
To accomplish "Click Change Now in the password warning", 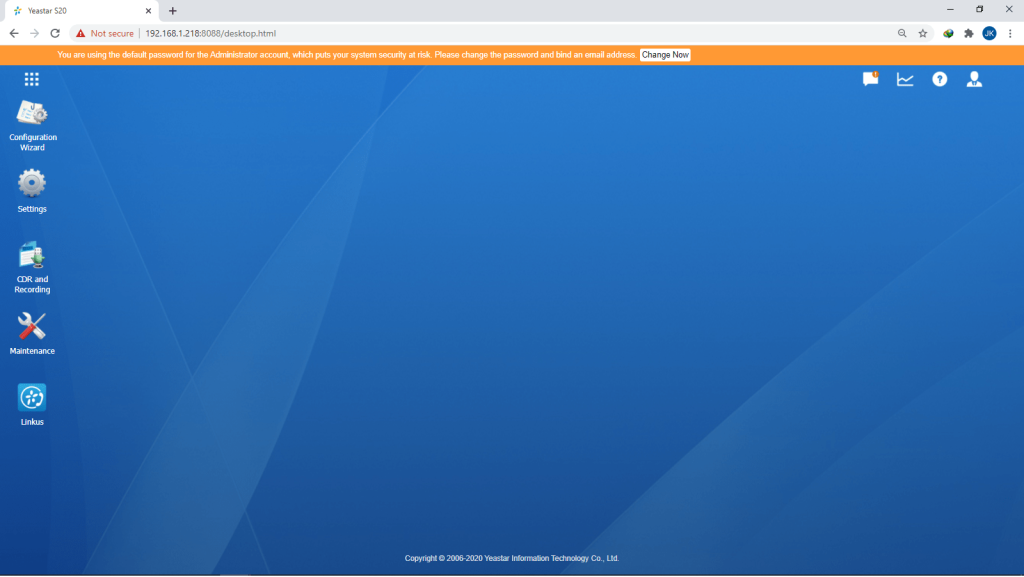I will click(x=665, y=55).
